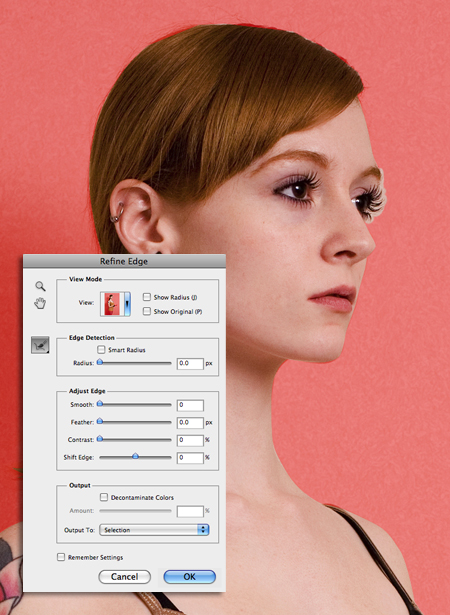Check the Decontaminate Colors option
Image resolution: width=450 pixels, height=615 pixels.
104,497
